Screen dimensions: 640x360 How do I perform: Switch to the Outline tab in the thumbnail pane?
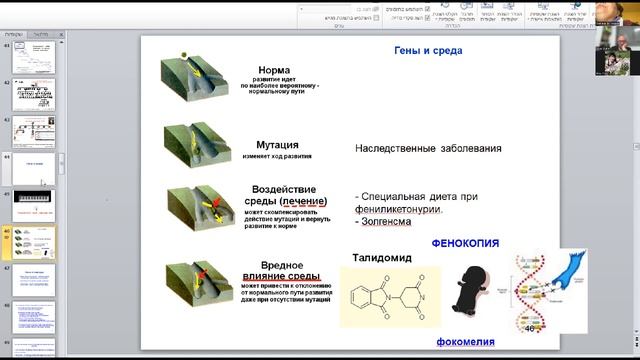[x=41, y=35]
